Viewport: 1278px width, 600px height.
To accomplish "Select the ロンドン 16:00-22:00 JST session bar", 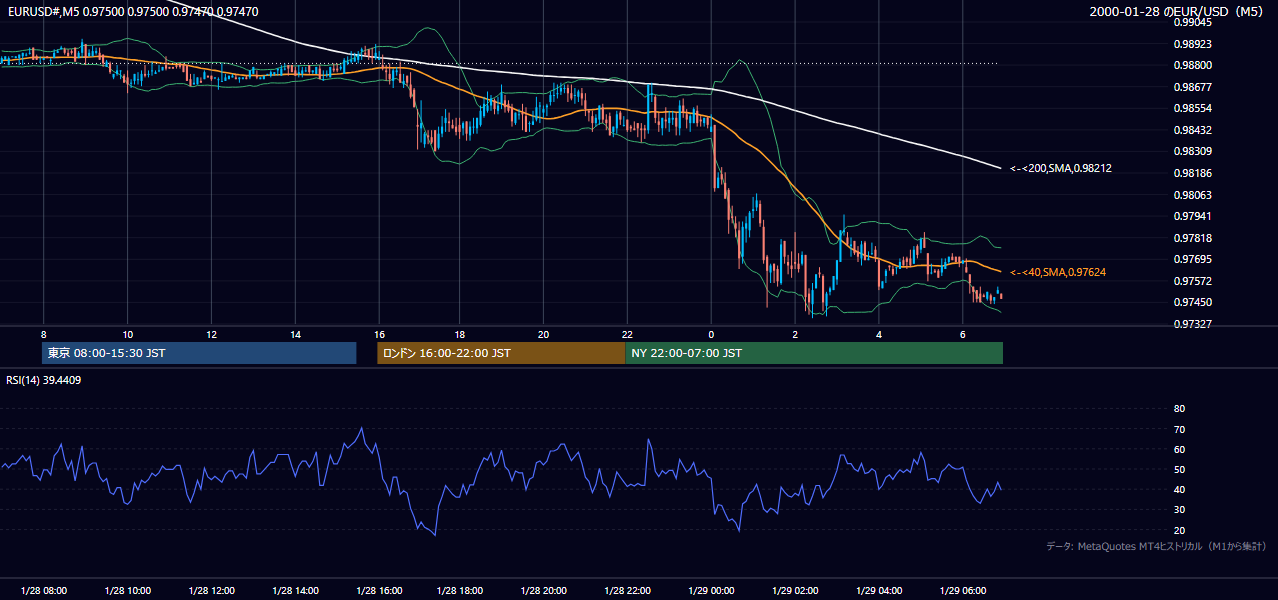I will point(501,353).
